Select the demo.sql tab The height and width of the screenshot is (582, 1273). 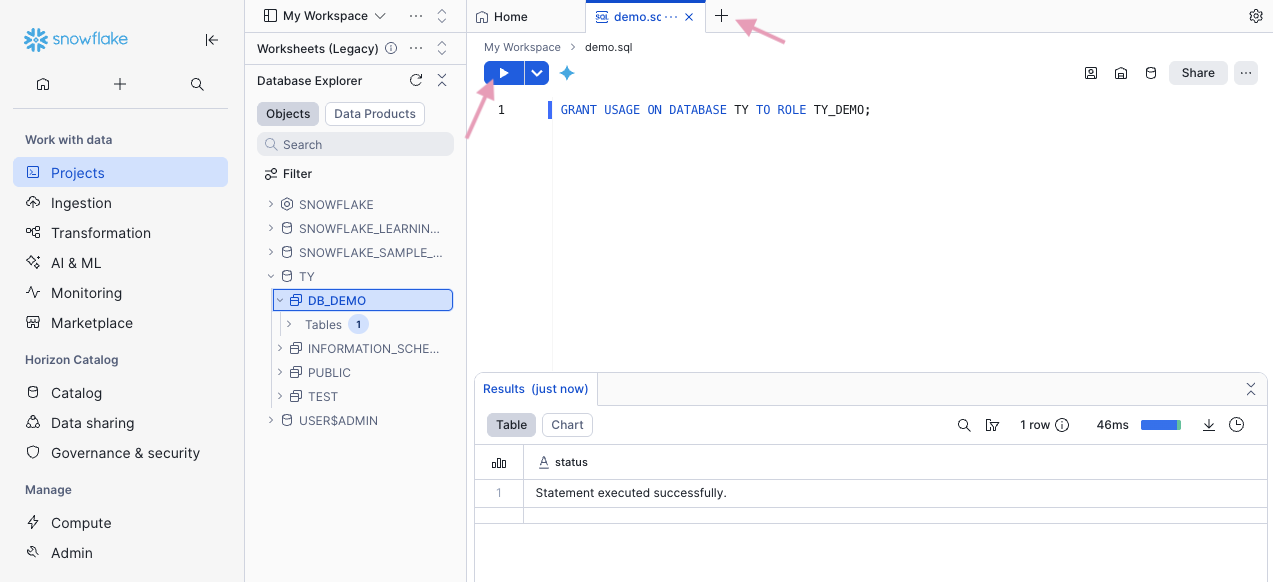[637, 17]
